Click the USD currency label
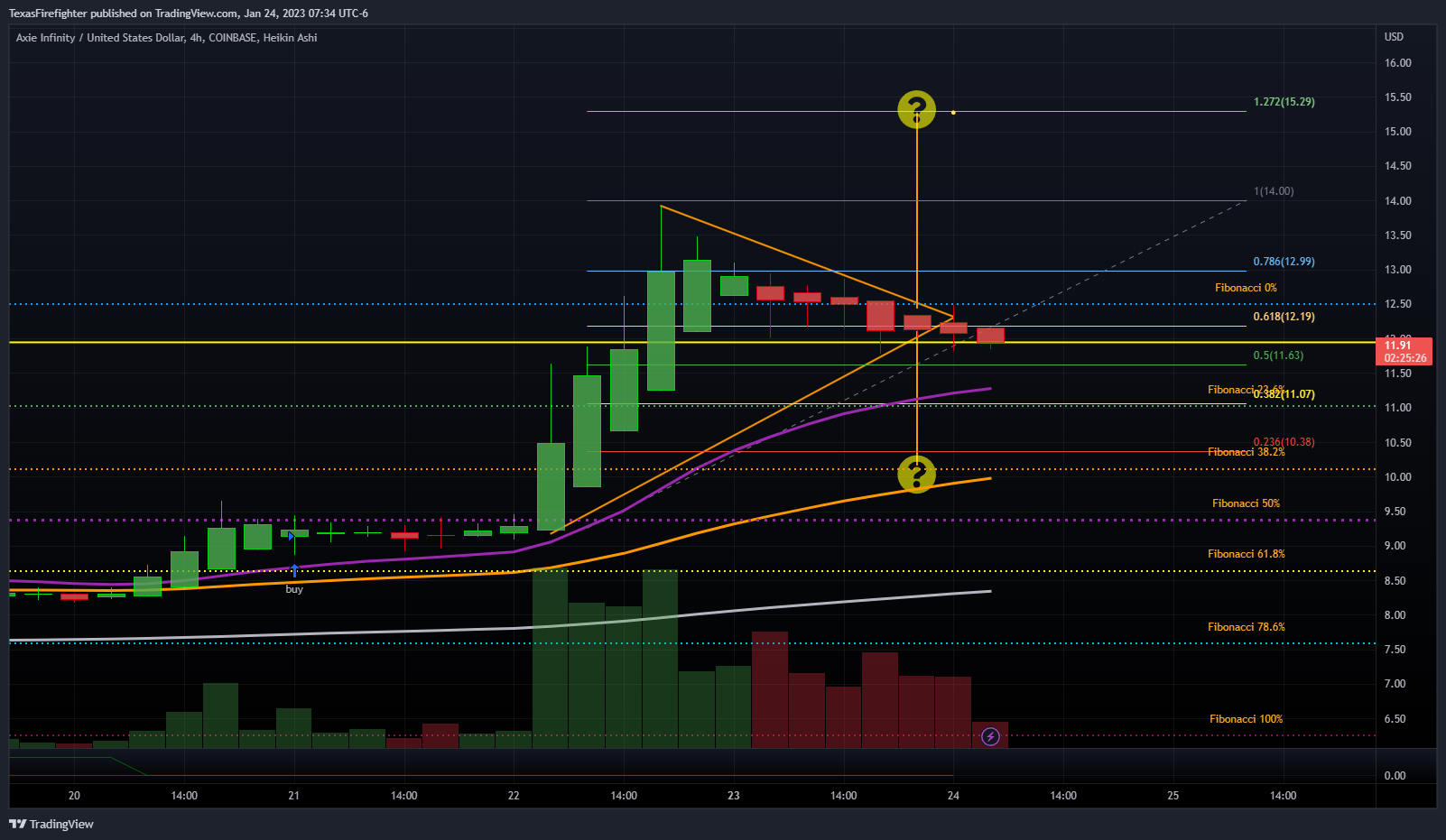 pyautogui.click(x=1395, y=37)
